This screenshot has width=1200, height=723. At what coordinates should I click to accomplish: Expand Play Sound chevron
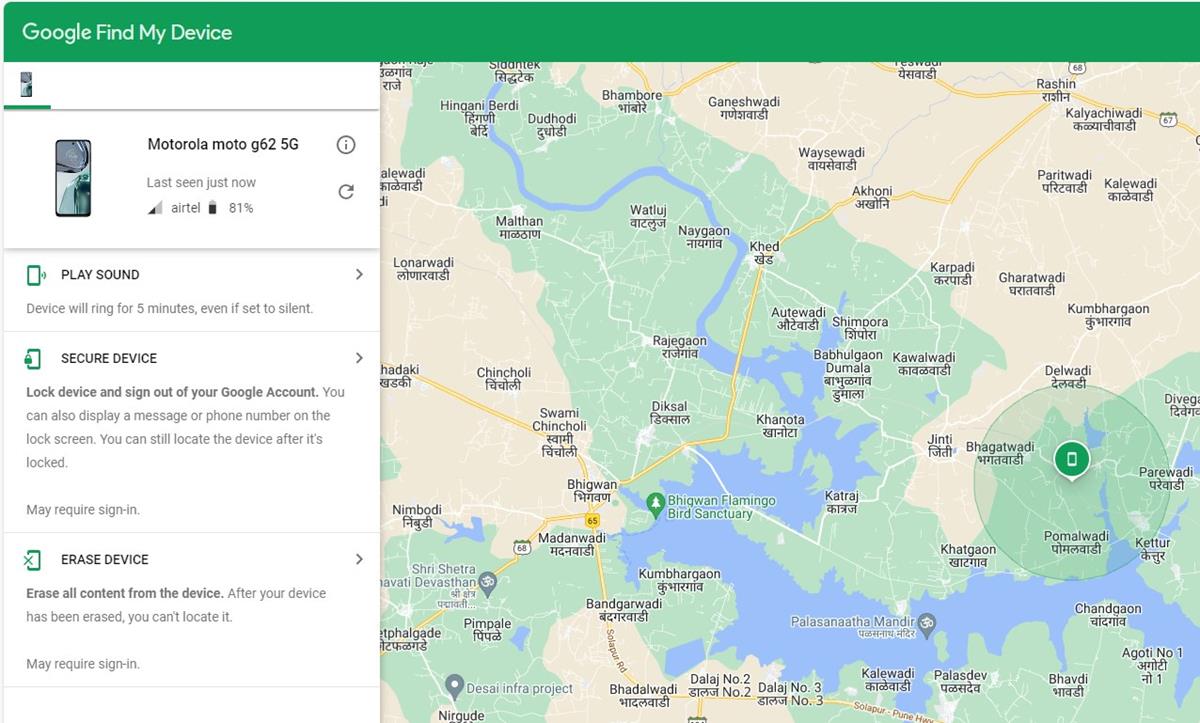(x=359, y=274)
